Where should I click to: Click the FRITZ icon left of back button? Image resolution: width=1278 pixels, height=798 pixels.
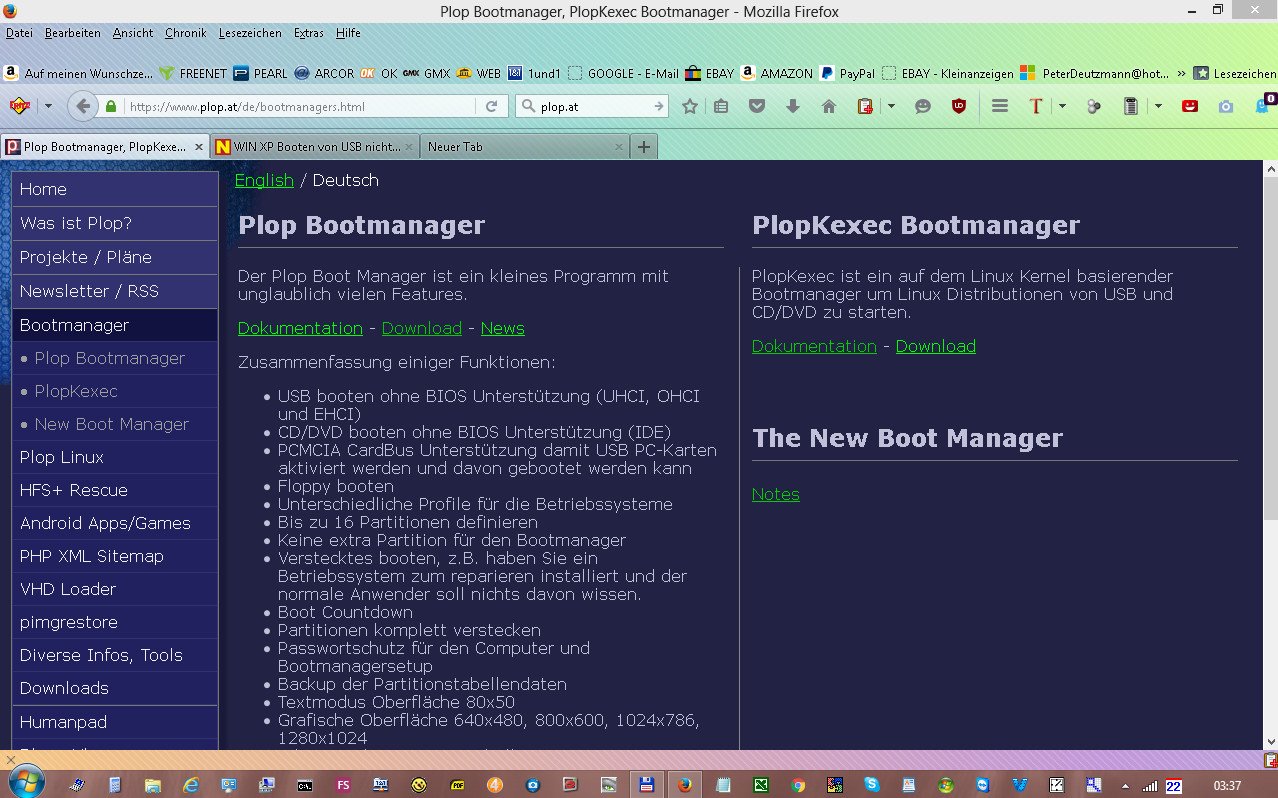20,106
